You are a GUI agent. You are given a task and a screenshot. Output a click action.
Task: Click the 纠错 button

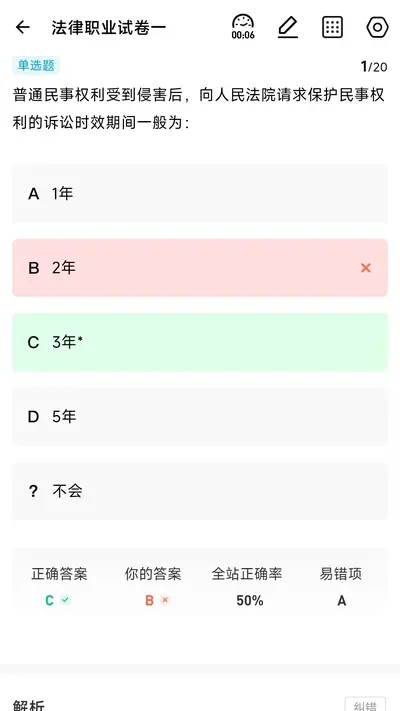click(x=365, y=705)
